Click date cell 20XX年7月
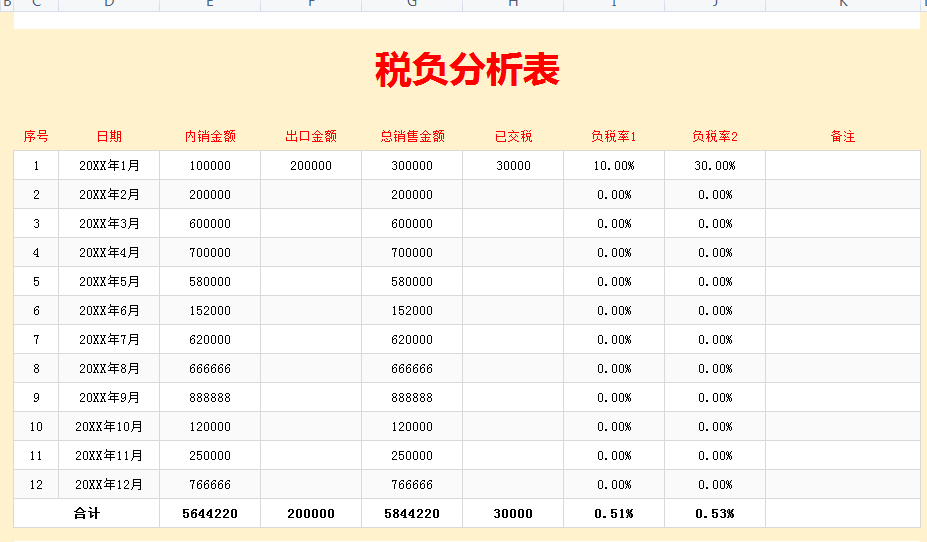This screenshot has height=542, width=927. [109, 339]
